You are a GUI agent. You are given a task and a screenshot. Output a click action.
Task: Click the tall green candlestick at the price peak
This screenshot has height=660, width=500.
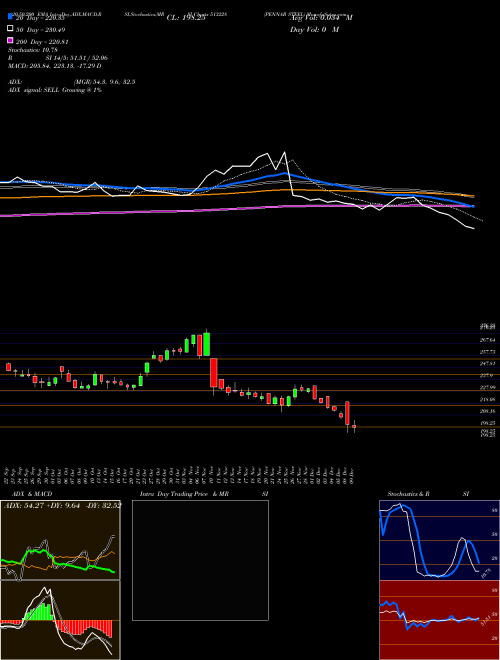(x=206, y=344)
